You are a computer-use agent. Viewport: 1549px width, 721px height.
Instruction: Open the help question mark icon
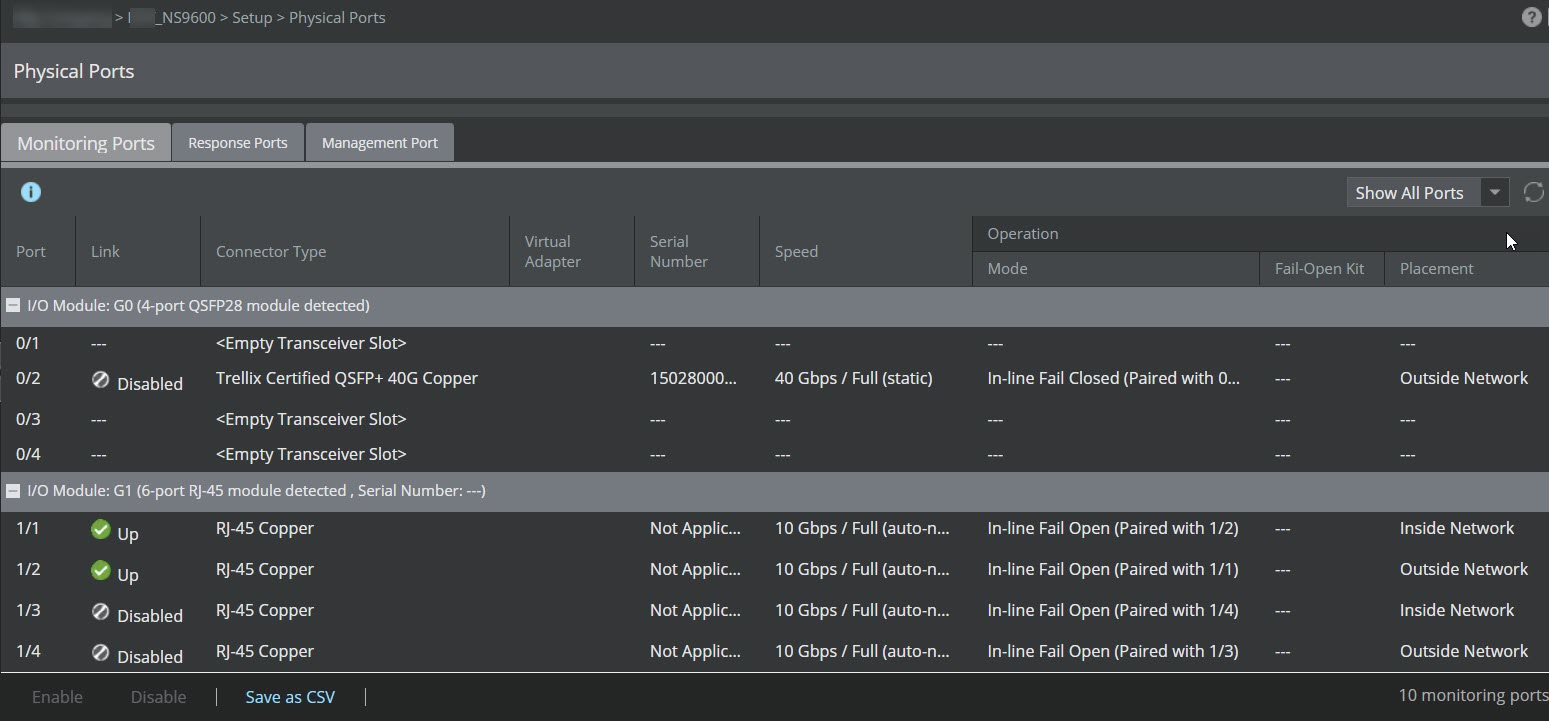pyautogui.click(x=1531, y=17)
